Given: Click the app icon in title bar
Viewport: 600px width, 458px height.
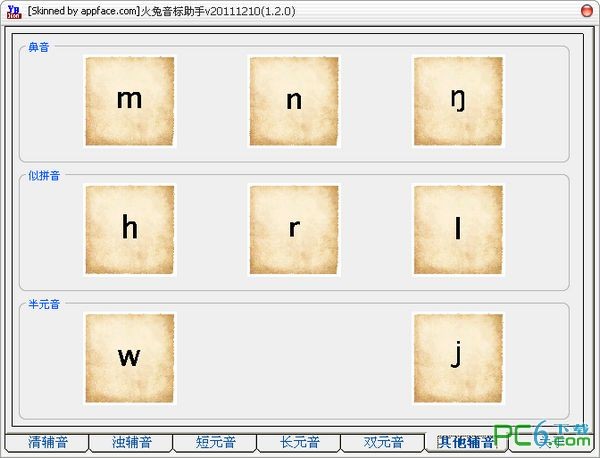Looking at the screenshot, I should [14, 11].
